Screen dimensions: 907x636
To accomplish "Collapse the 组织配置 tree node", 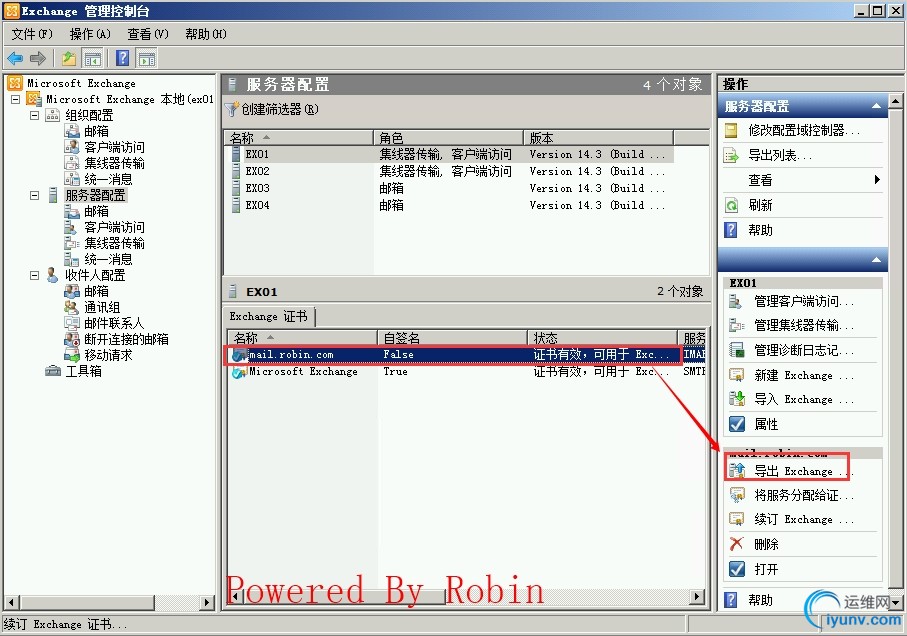I will 35,115.
